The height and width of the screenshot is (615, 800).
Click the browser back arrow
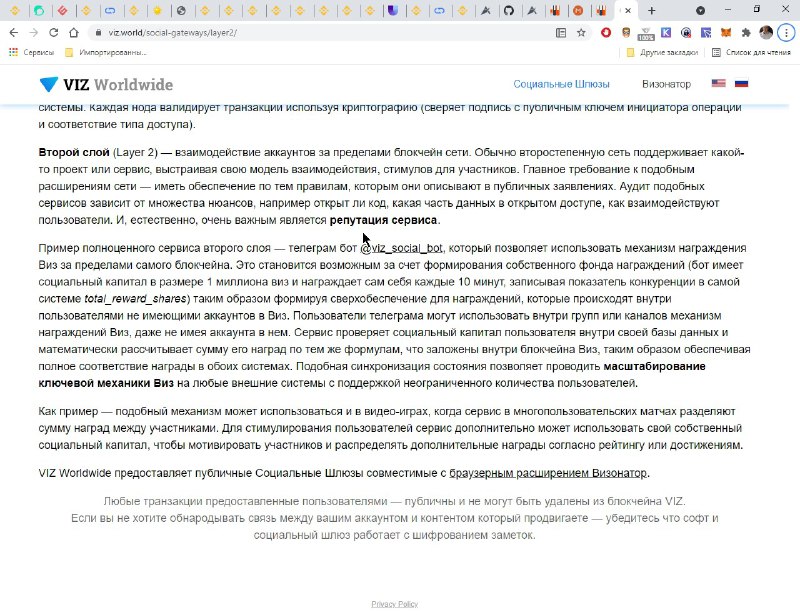(13, 32)
